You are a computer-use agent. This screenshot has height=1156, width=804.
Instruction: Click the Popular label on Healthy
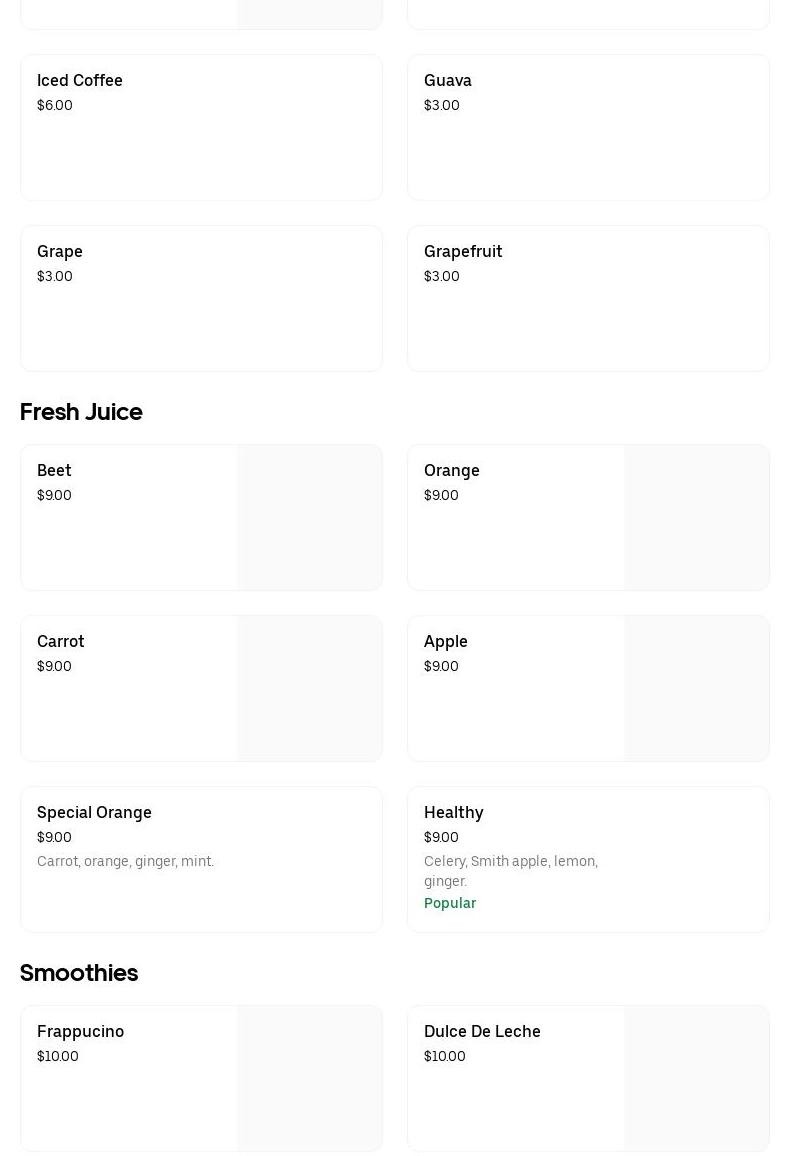click(x=450, y=903)
